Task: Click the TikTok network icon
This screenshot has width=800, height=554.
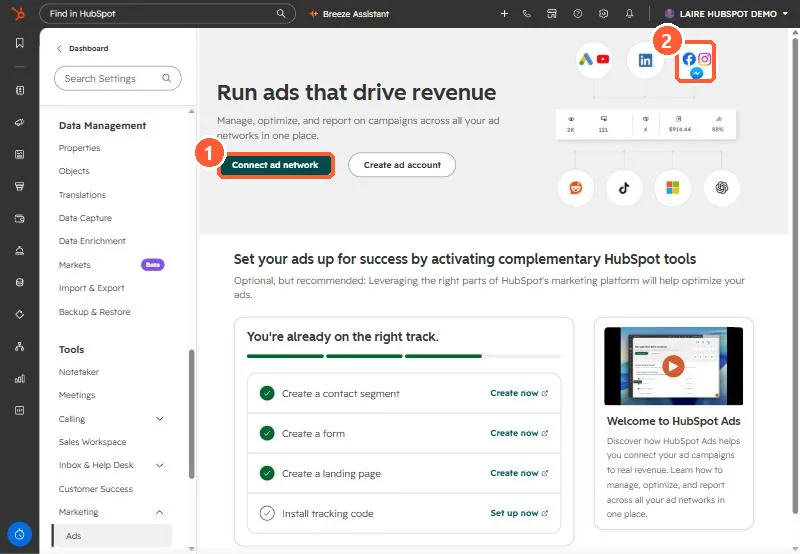Action: coord(624,188)
